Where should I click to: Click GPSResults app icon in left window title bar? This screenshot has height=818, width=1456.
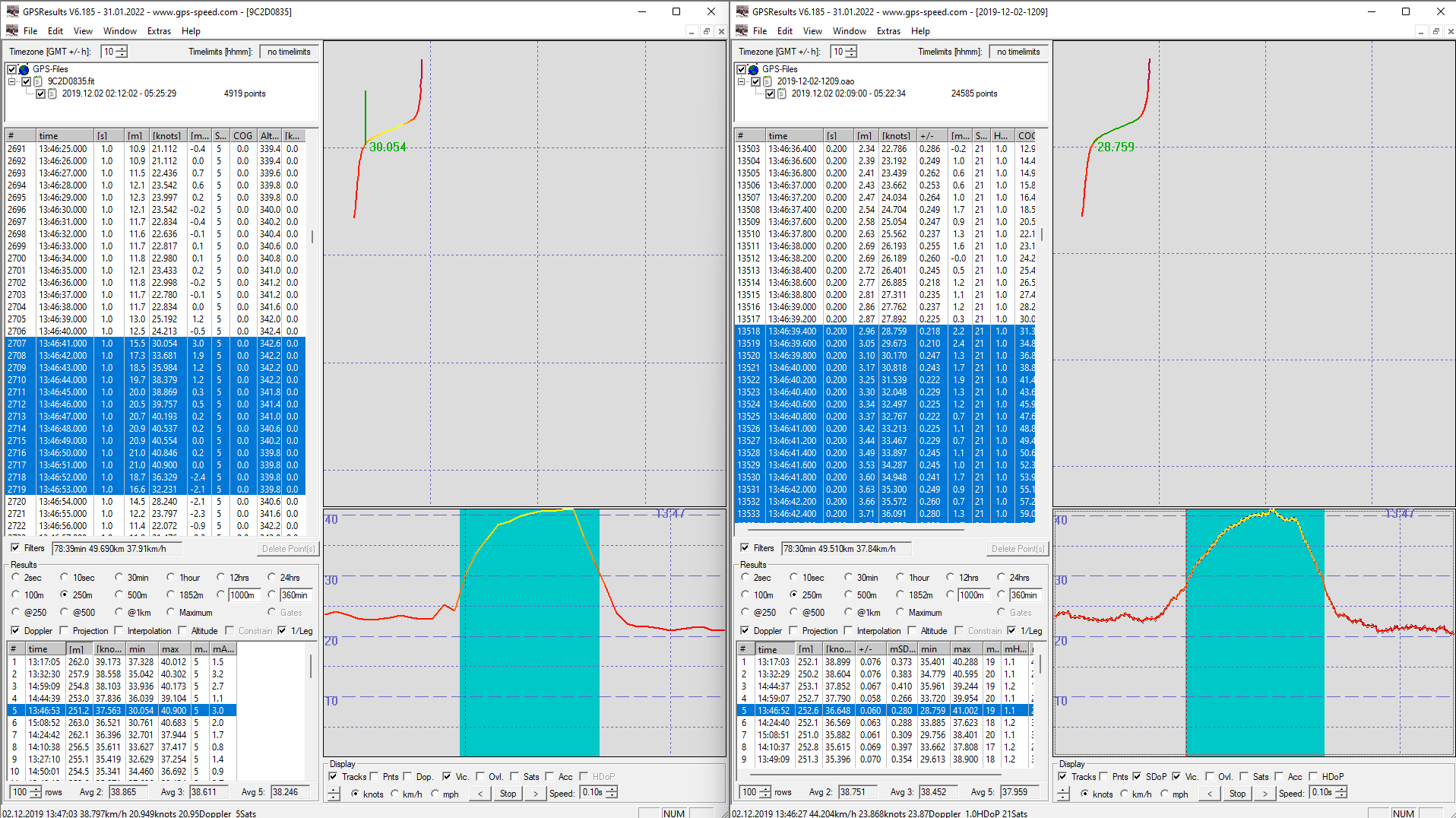pyautogui.click(x=12, y=11)
